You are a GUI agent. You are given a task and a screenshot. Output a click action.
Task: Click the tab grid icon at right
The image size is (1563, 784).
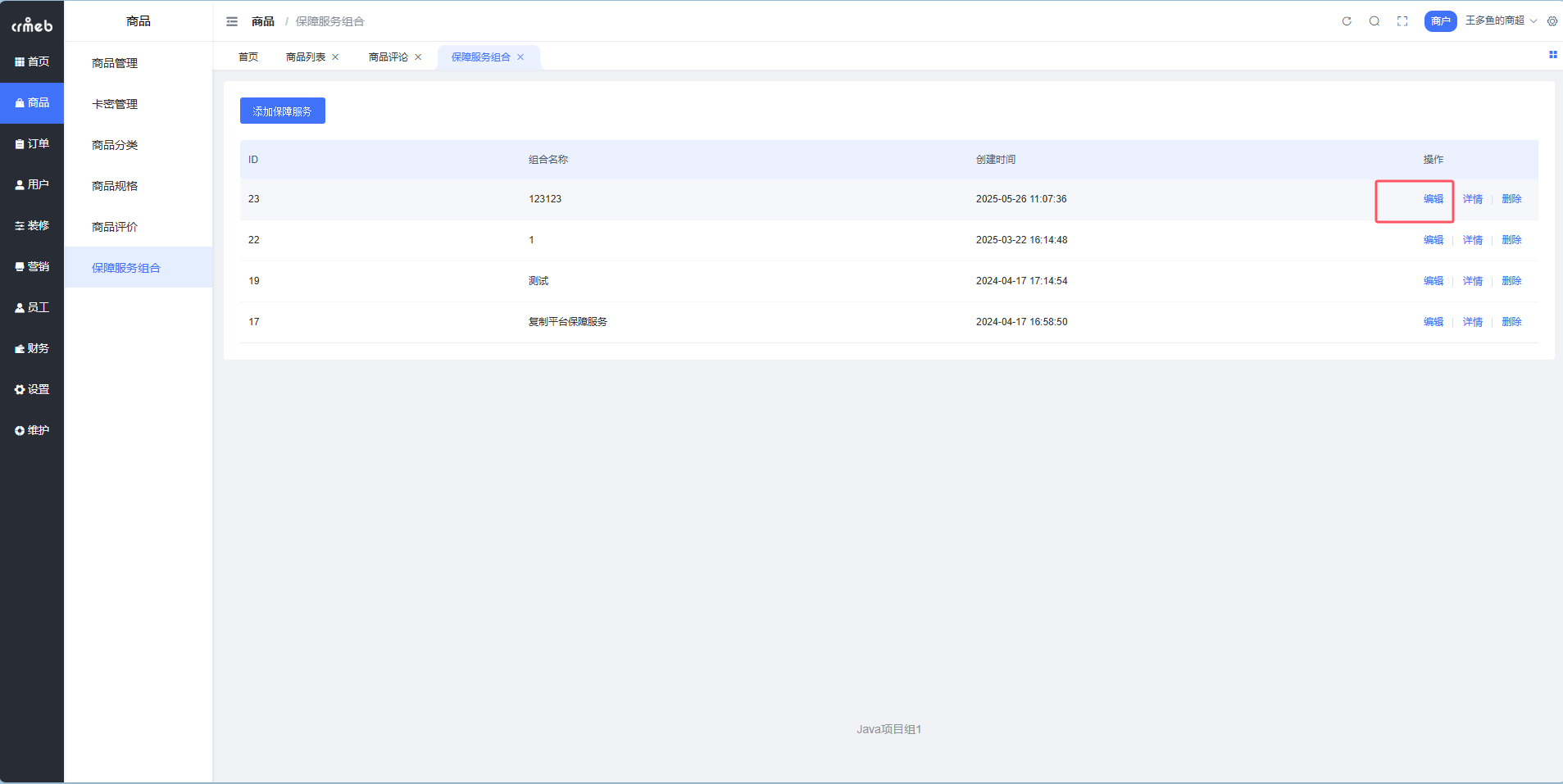1552,55
